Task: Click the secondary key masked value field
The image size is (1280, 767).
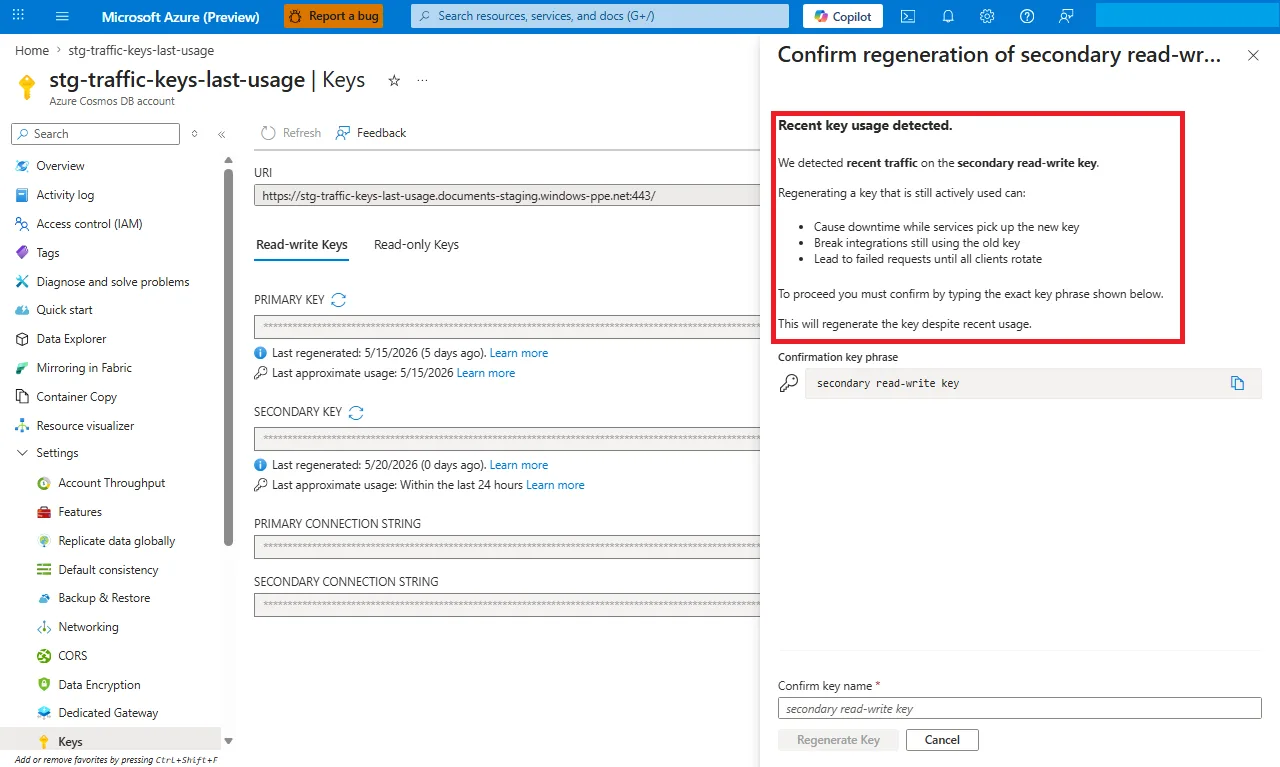Action: coord(507,439)
